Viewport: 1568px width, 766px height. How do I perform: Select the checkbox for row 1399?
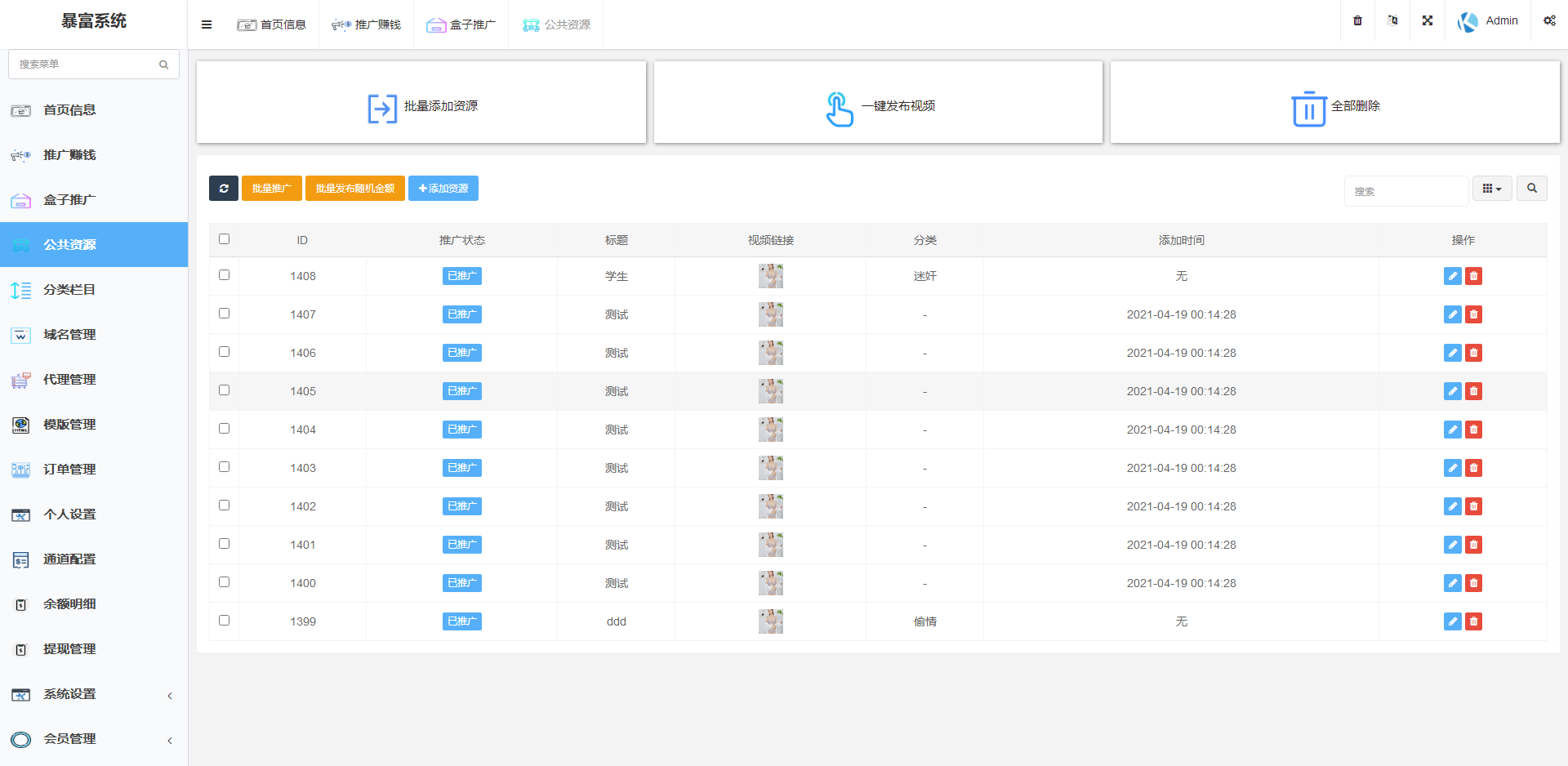tap(225, 621)
